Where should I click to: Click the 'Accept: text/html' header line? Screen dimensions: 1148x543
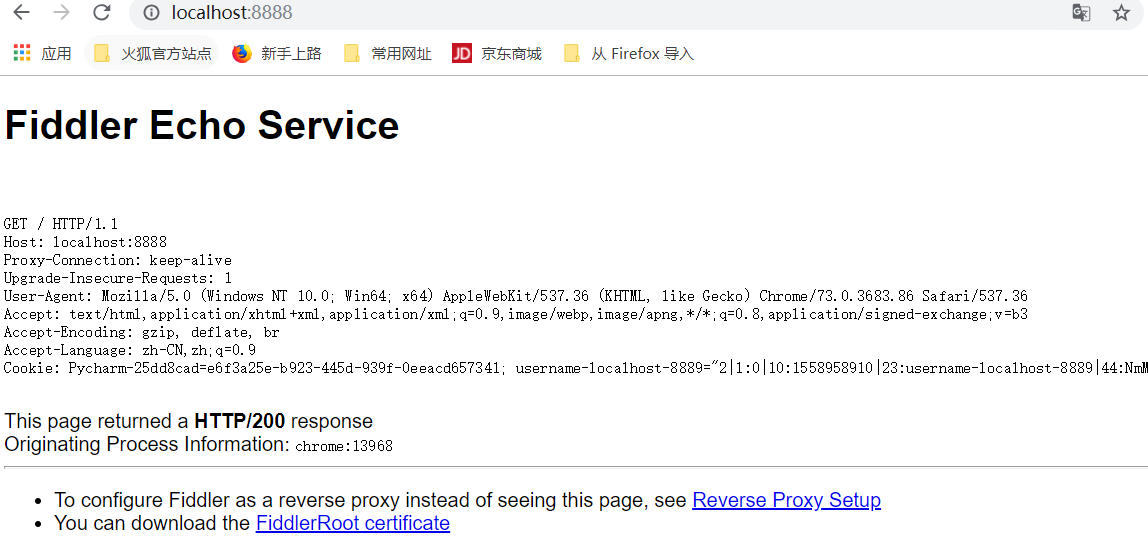coord(515,314)
